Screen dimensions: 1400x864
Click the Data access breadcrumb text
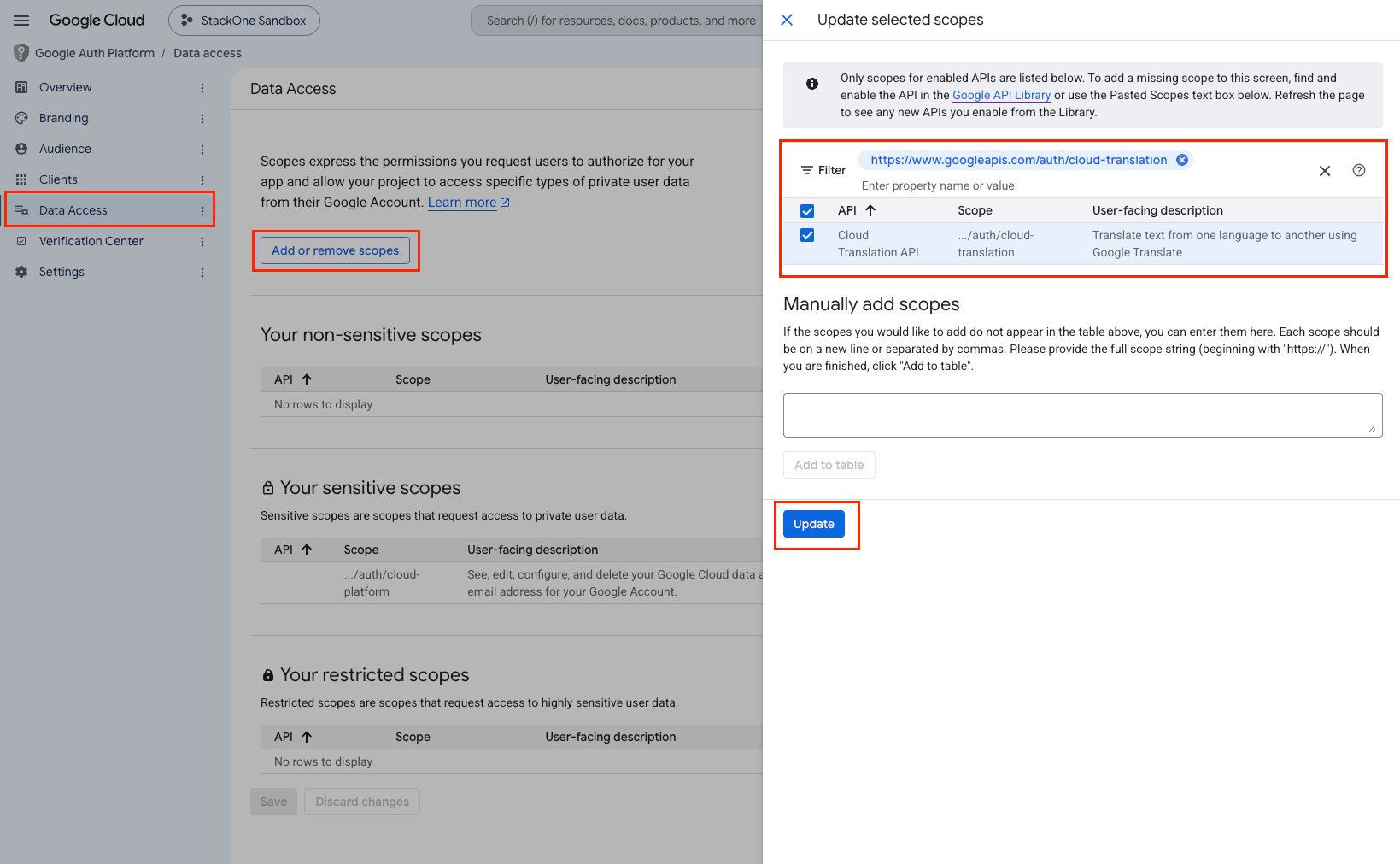208,53
